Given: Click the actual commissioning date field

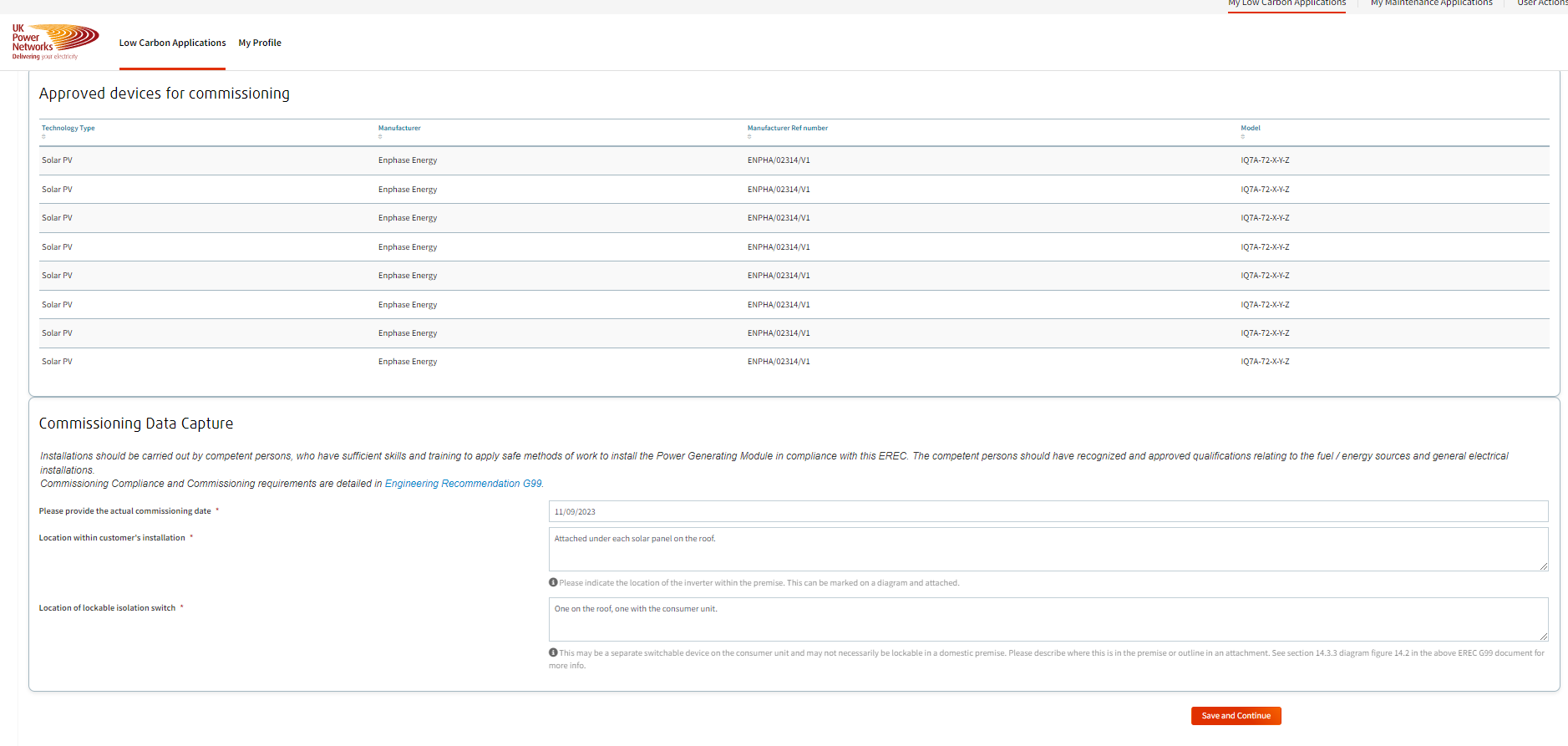Looking at the screenshot, I should point(1048,511).
